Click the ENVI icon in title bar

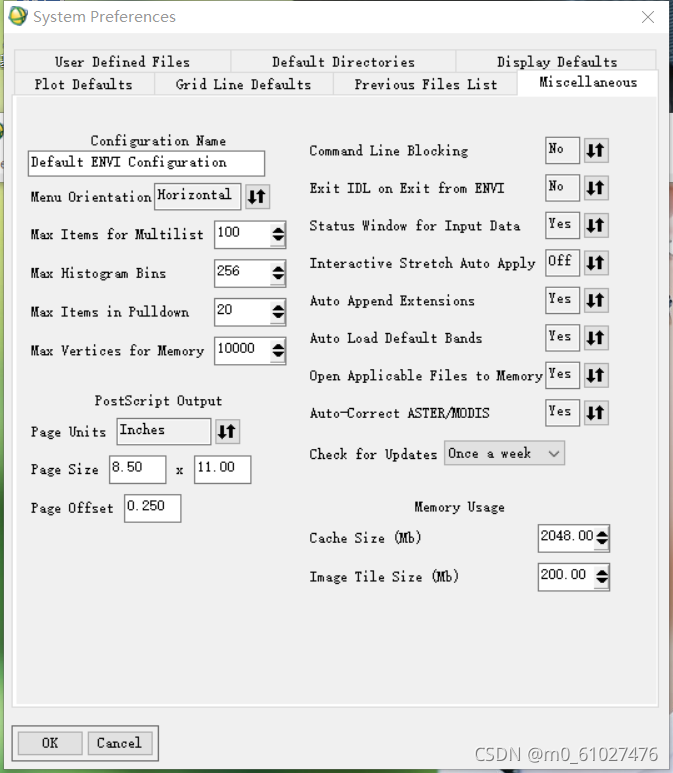18,16
